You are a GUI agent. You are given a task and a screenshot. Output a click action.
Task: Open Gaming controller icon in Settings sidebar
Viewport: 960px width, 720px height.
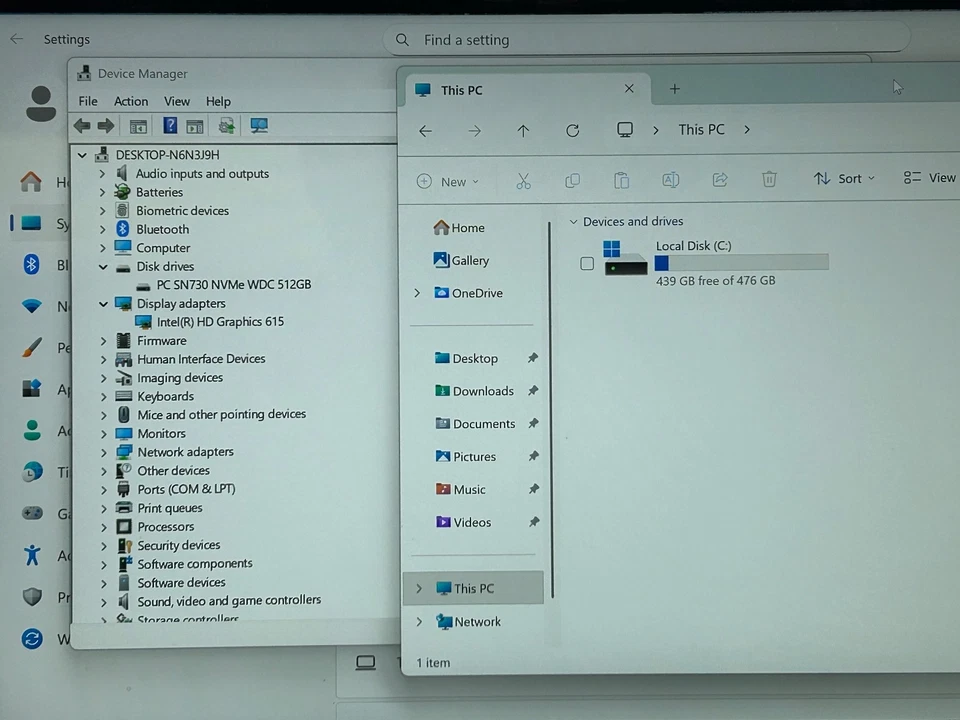[x=32, y=513]
